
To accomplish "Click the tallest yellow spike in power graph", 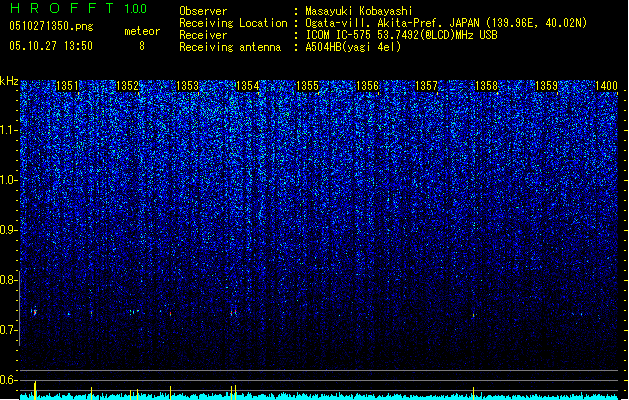I will [35, 390].
